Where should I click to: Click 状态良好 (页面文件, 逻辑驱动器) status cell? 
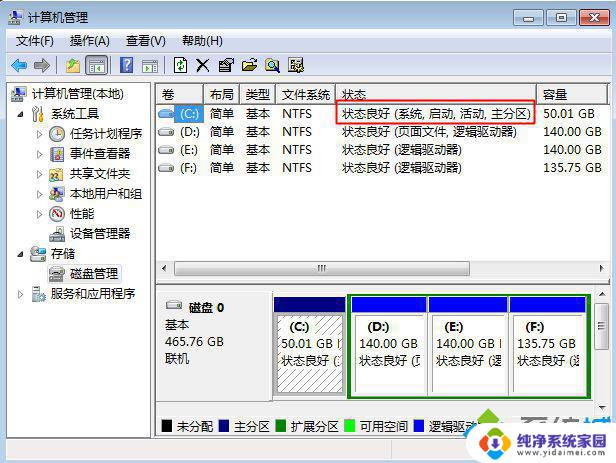pyautogui.click(x=429, y=132)
